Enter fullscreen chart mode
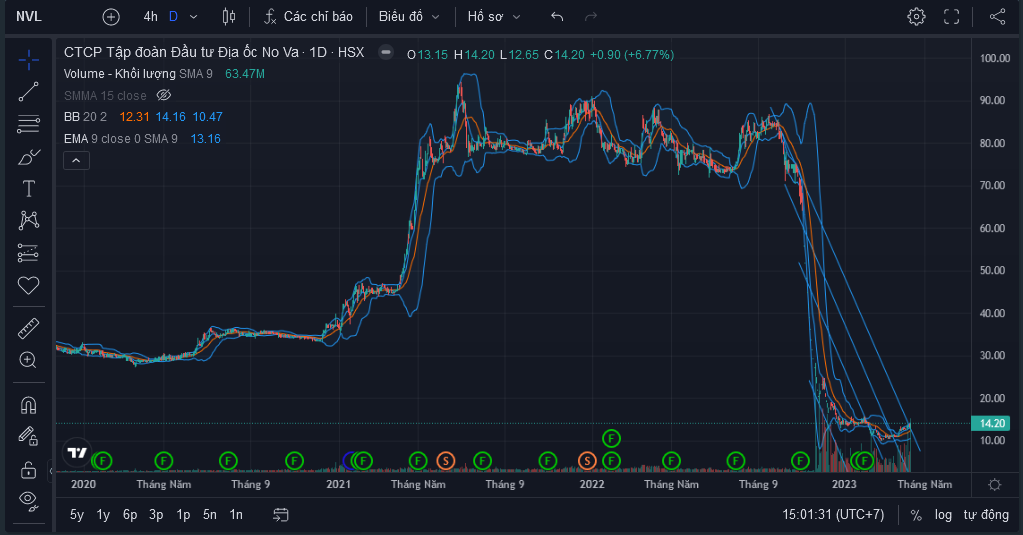This screenshot has width=1023, height=535. click(952, 17)
